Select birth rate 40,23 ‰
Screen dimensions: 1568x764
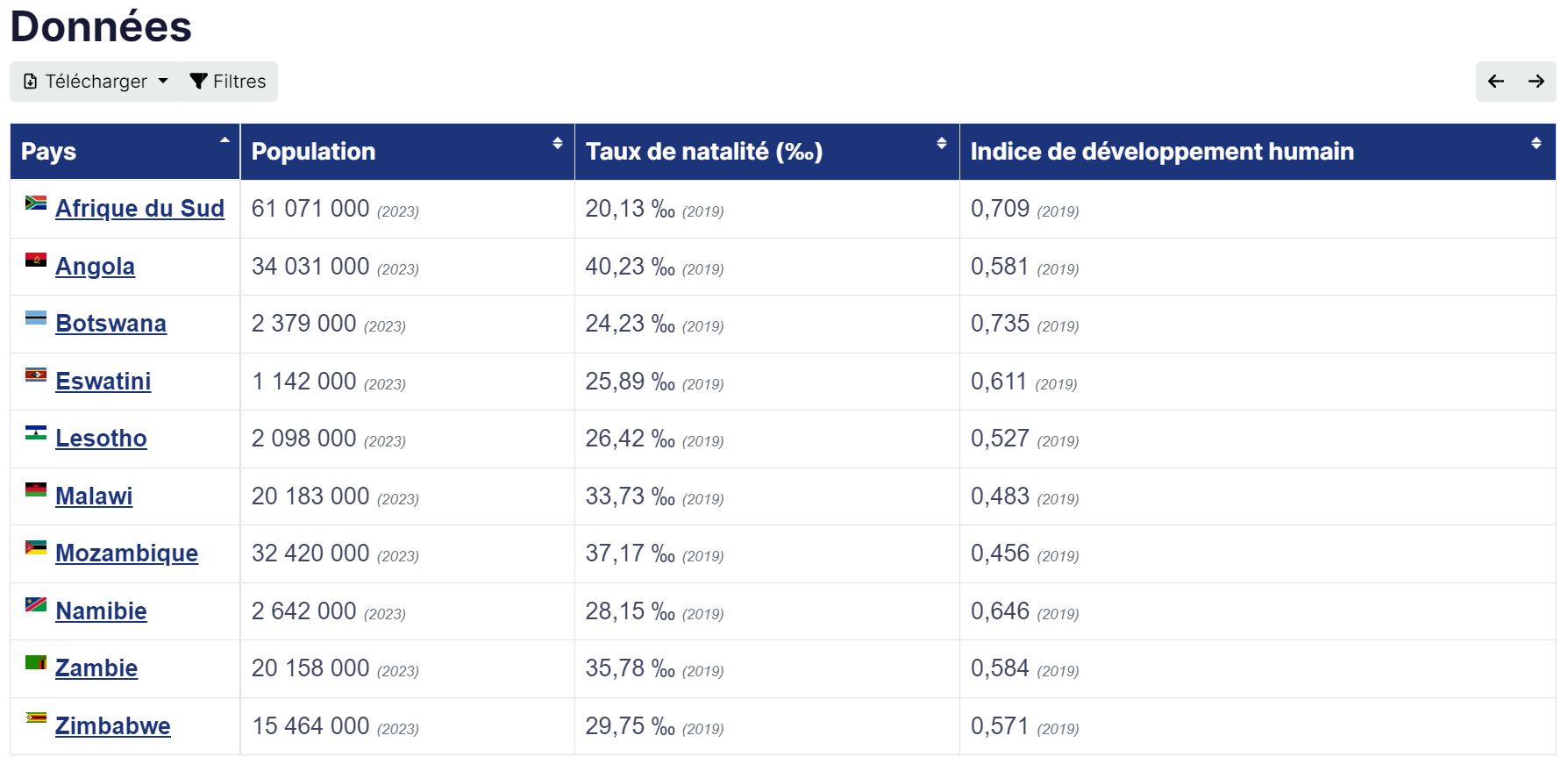(x=631, y=267)
